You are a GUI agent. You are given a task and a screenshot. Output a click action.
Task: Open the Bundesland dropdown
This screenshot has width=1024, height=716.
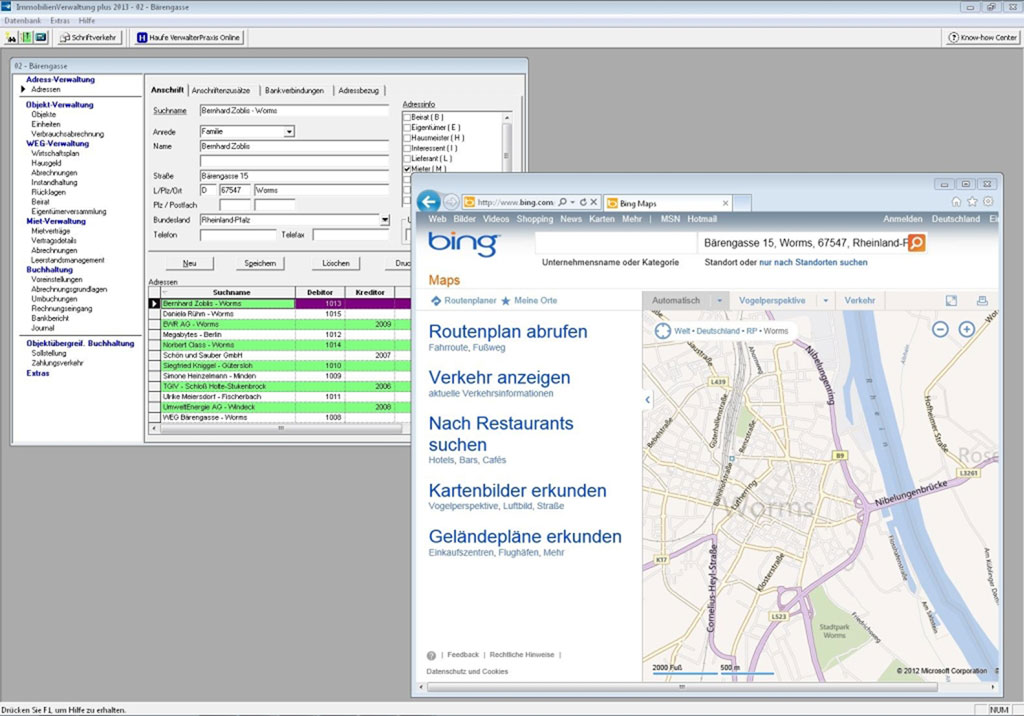point(385,220)
